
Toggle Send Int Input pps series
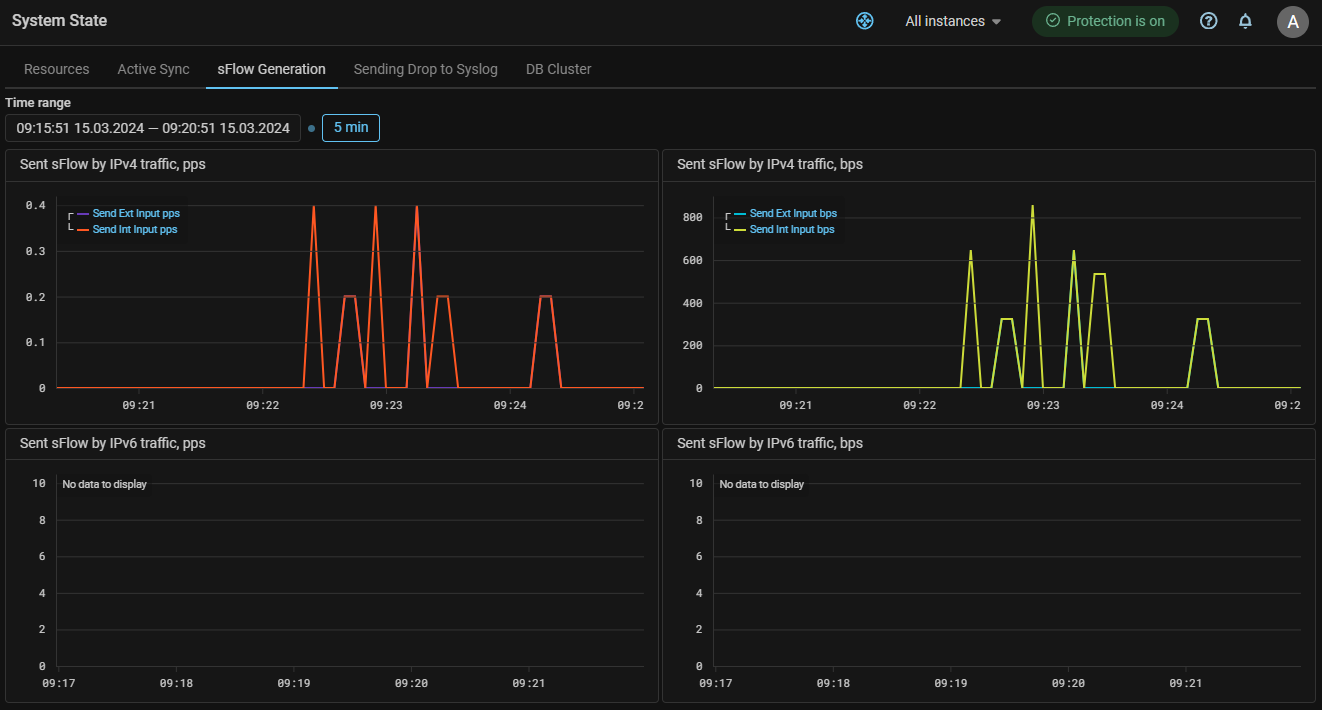pos(135,230)
